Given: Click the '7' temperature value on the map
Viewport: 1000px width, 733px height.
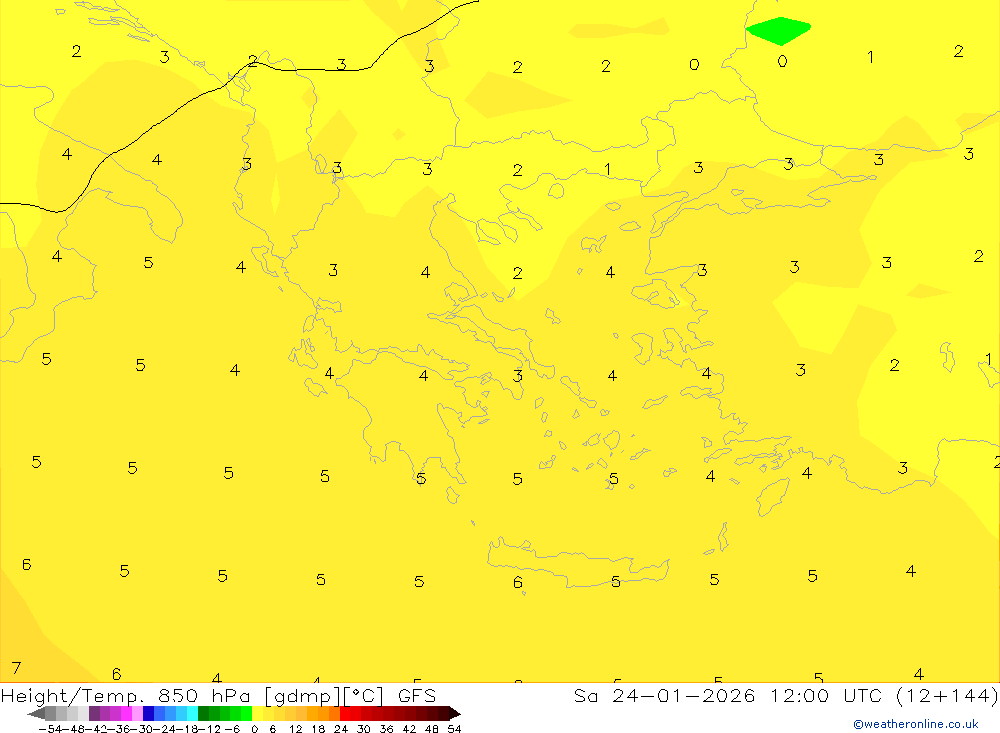Looking at the screenshot, I should click(x=17, y=668).
